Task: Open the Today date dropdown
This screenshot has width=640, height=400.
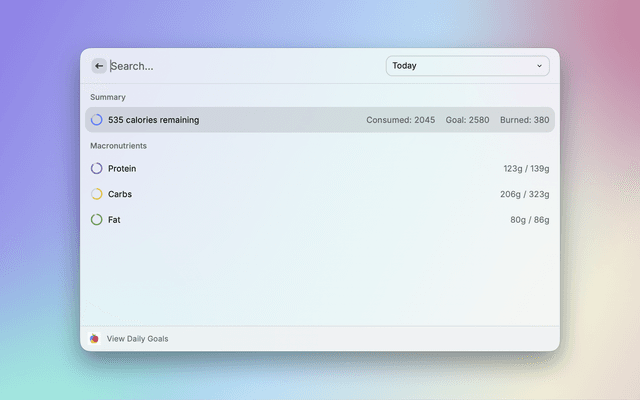Action: click(466, 66)
